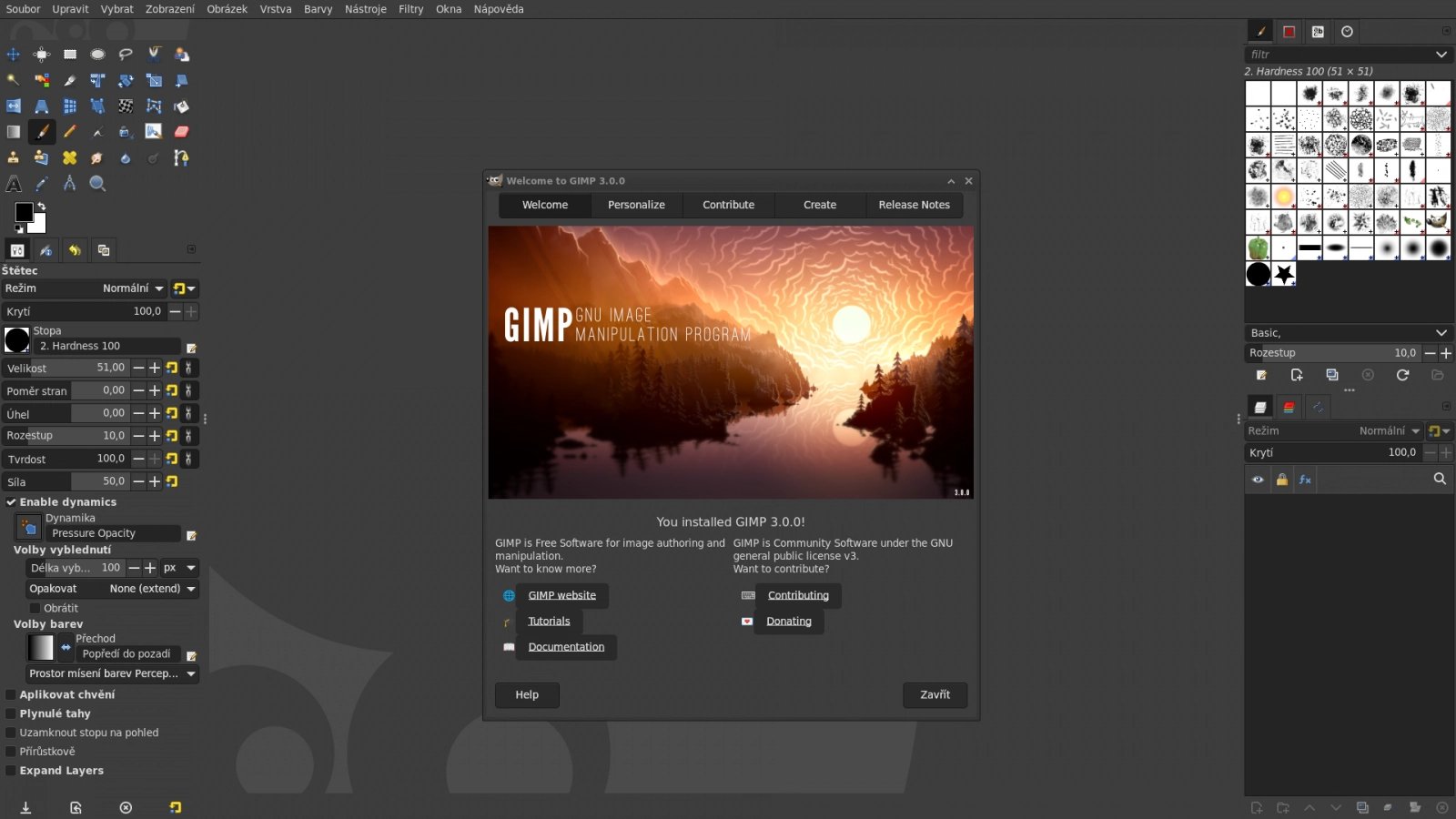Select the Ink tool
The width and height of the screenshot is (1456, 819).
pos(126,132)
